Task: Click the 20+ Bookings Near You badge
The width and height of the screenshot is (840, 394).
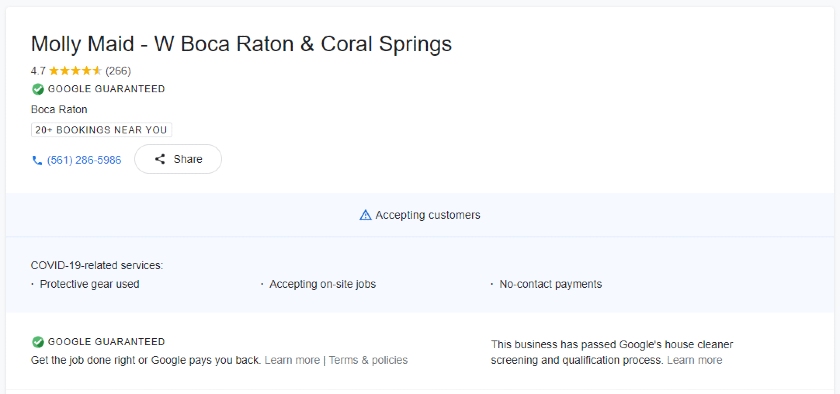Action: click(x=101, y=130)
